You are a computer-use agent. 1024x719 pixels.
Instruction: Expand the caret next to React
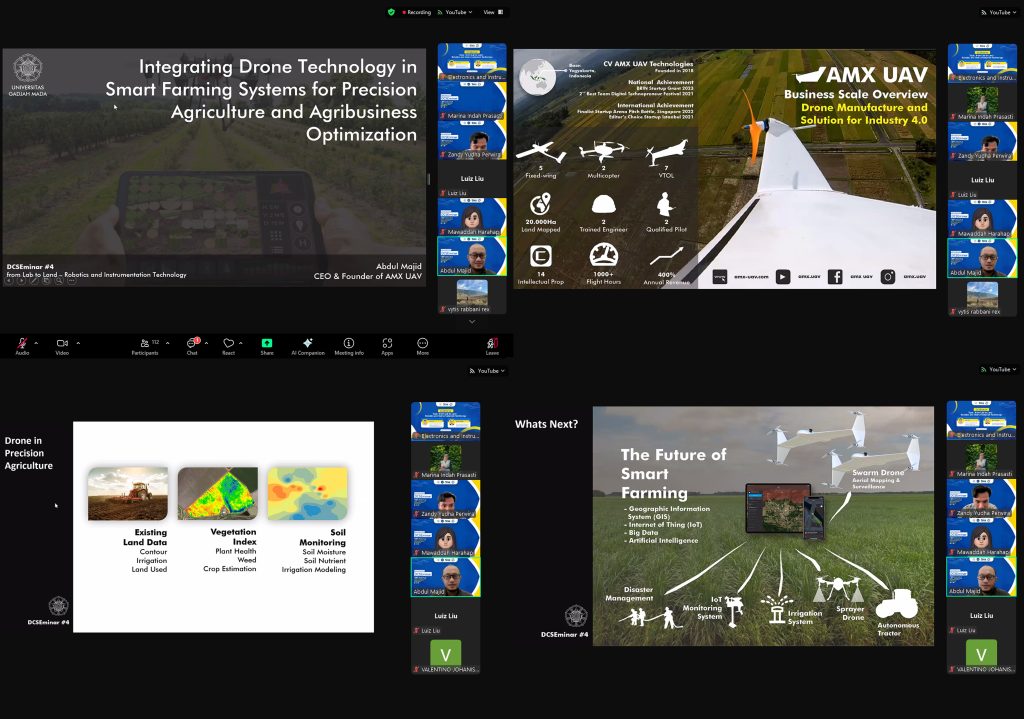tap(240, 343)
